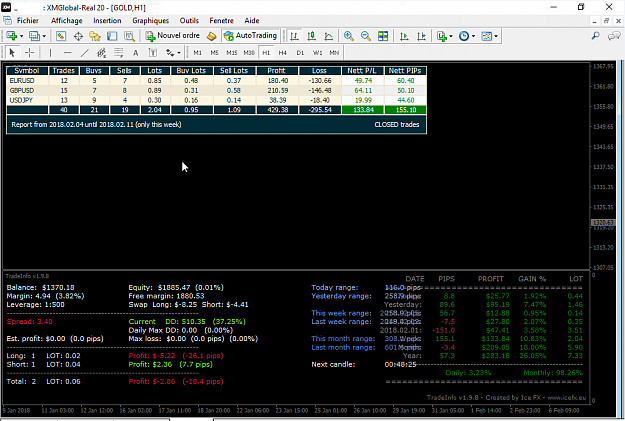625x421 pixels.
Task: Open the Terminal panel icon
Action: 112,36
